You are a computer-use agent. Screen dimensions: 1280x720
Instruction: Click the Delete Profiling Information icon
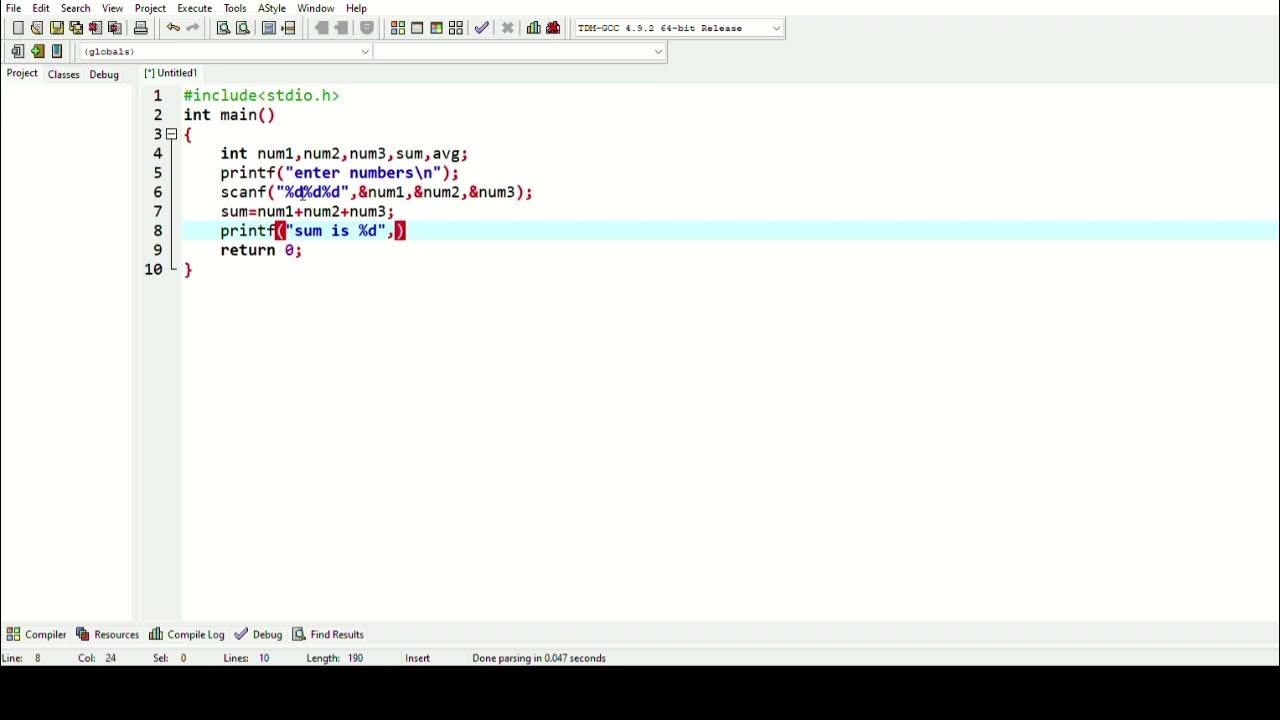[553, 28]
